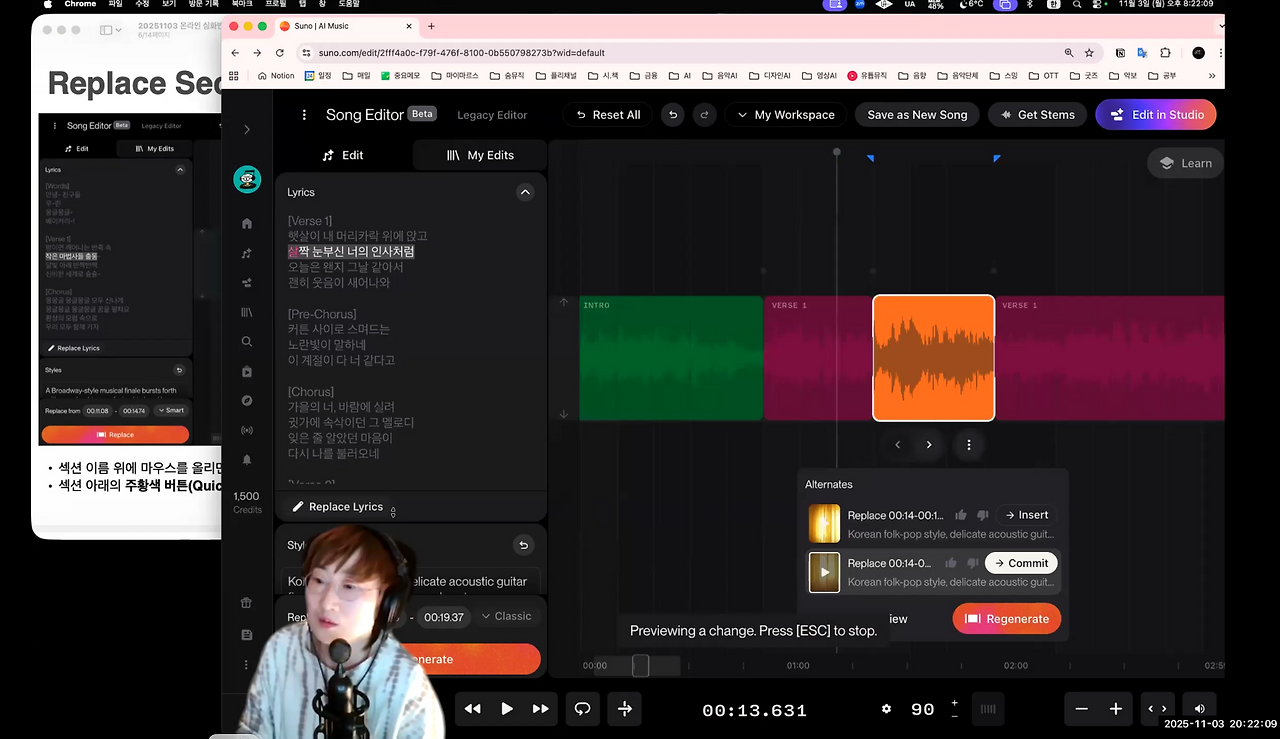Commit the second alternate
The image size is (1280, 739).
(x=1021, y=563)
